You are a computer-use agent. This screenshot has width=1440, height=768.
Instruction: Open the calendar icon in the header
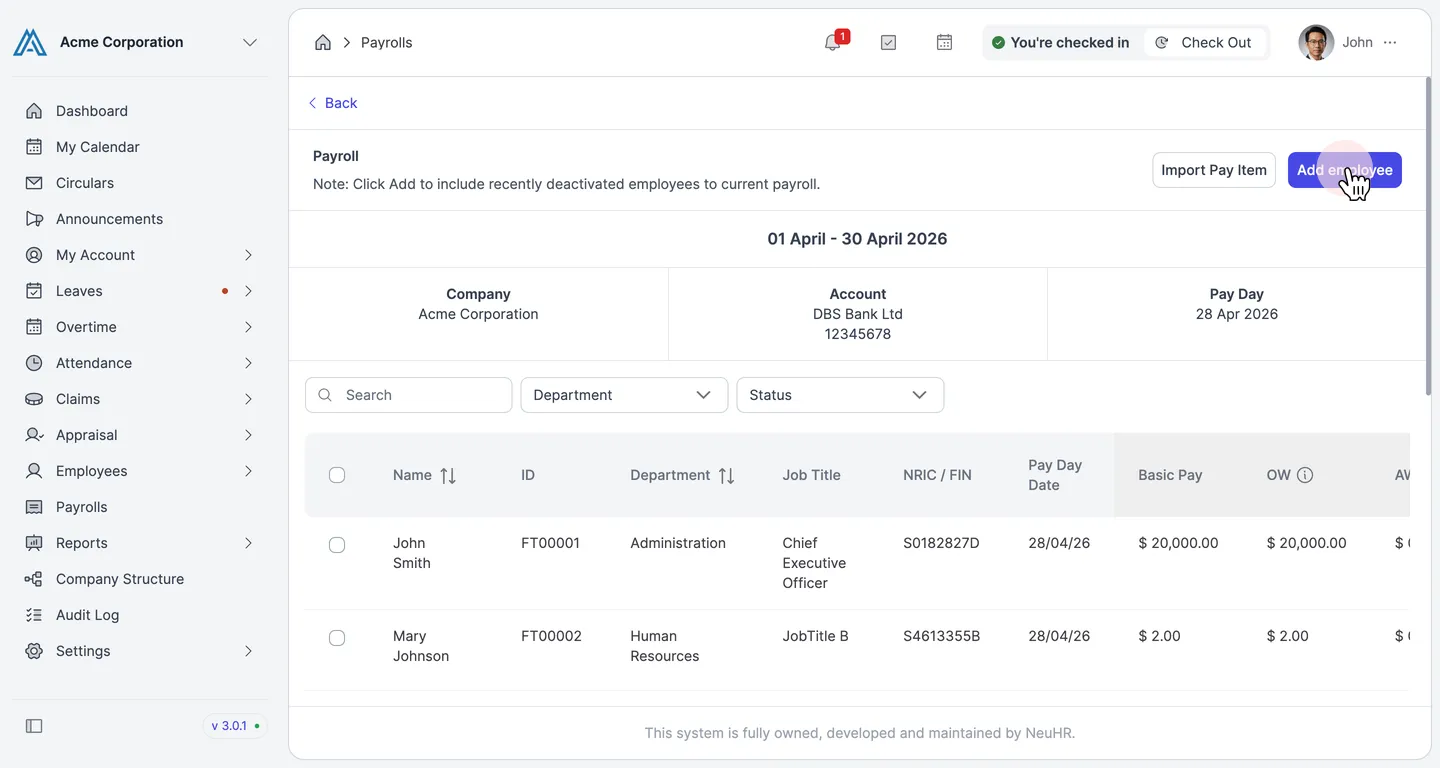point(944,42)
